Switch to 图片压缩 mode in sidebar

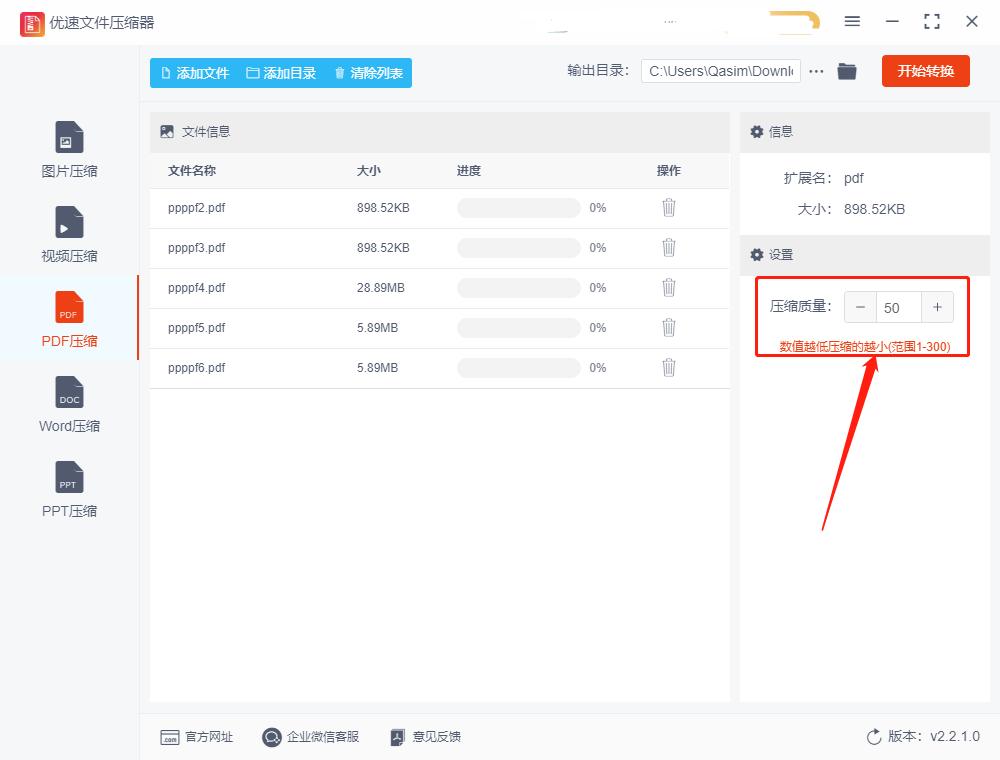(67, 150)
